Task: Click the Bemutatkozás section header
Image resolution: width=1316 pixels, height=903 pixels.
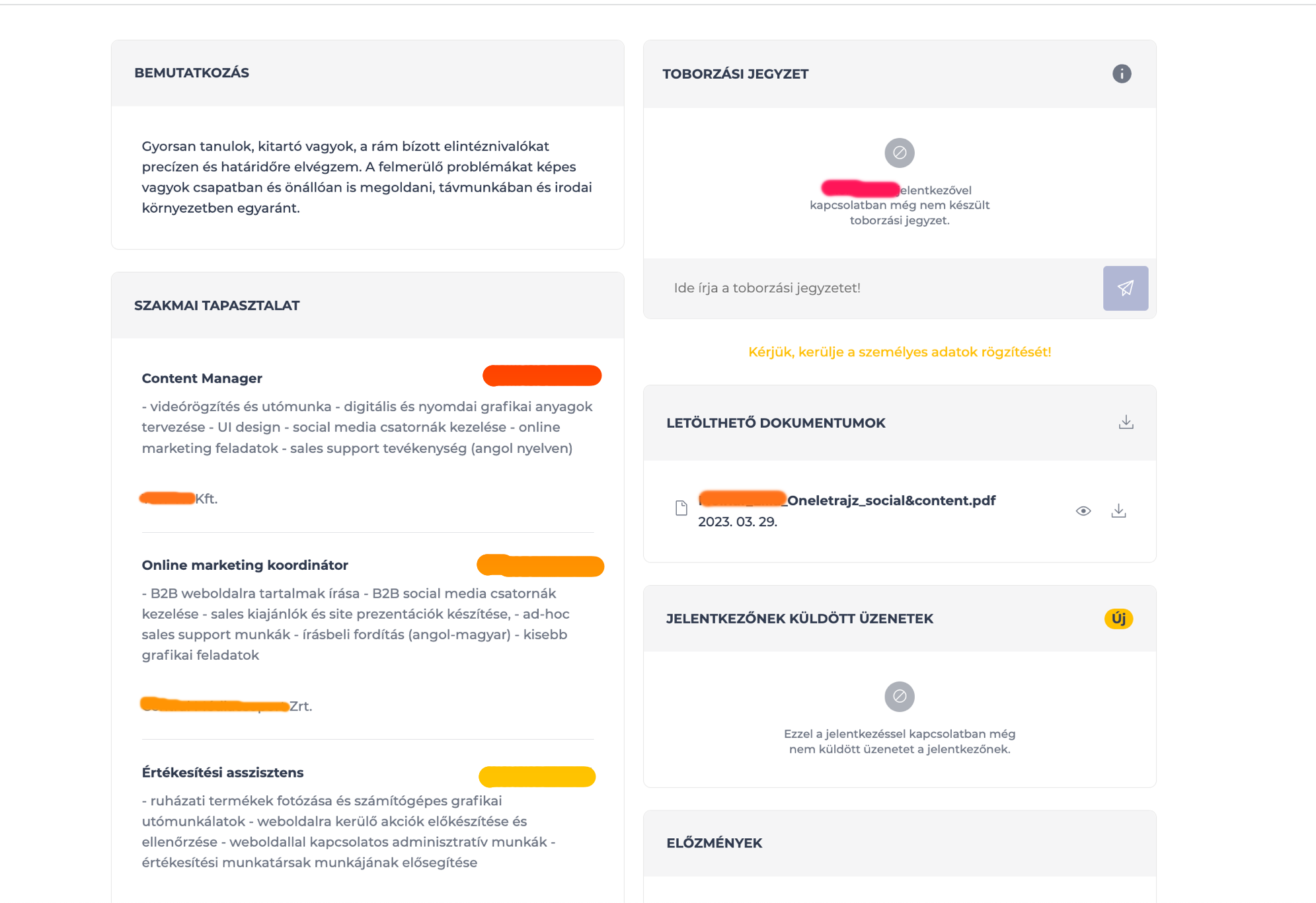Action: (x=192, y=73)
